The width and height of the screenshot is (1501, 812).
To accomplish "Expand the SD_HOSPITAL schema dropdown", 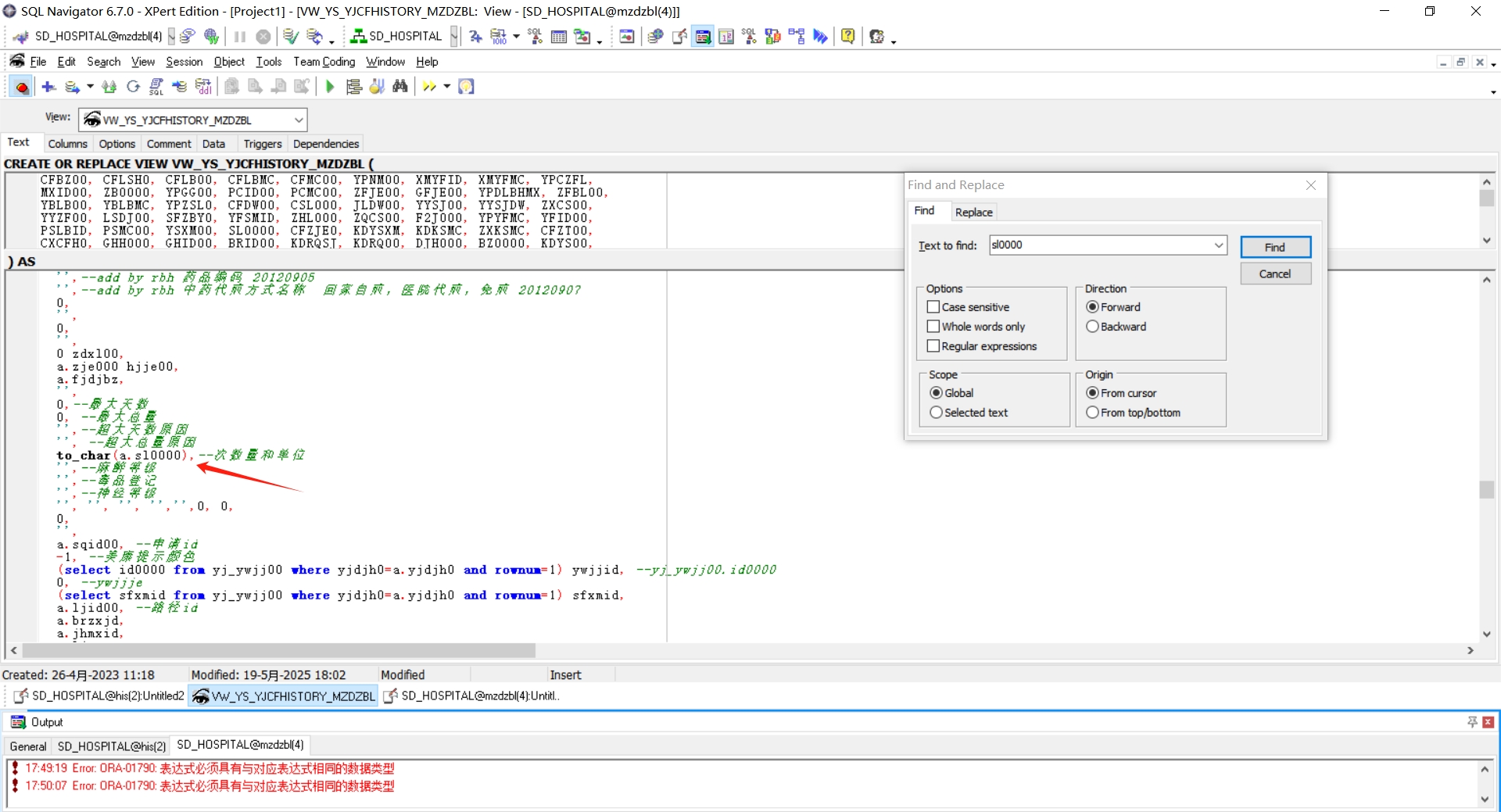I will pyautogui.click(x=453, y=36).
